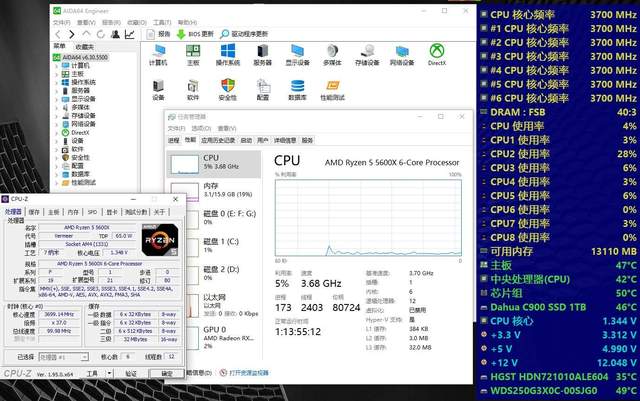The width and height of the screenshot is (640, 401).
Task: Select 磁盘 1 (C:) performance item
Action: pos(213,246)
